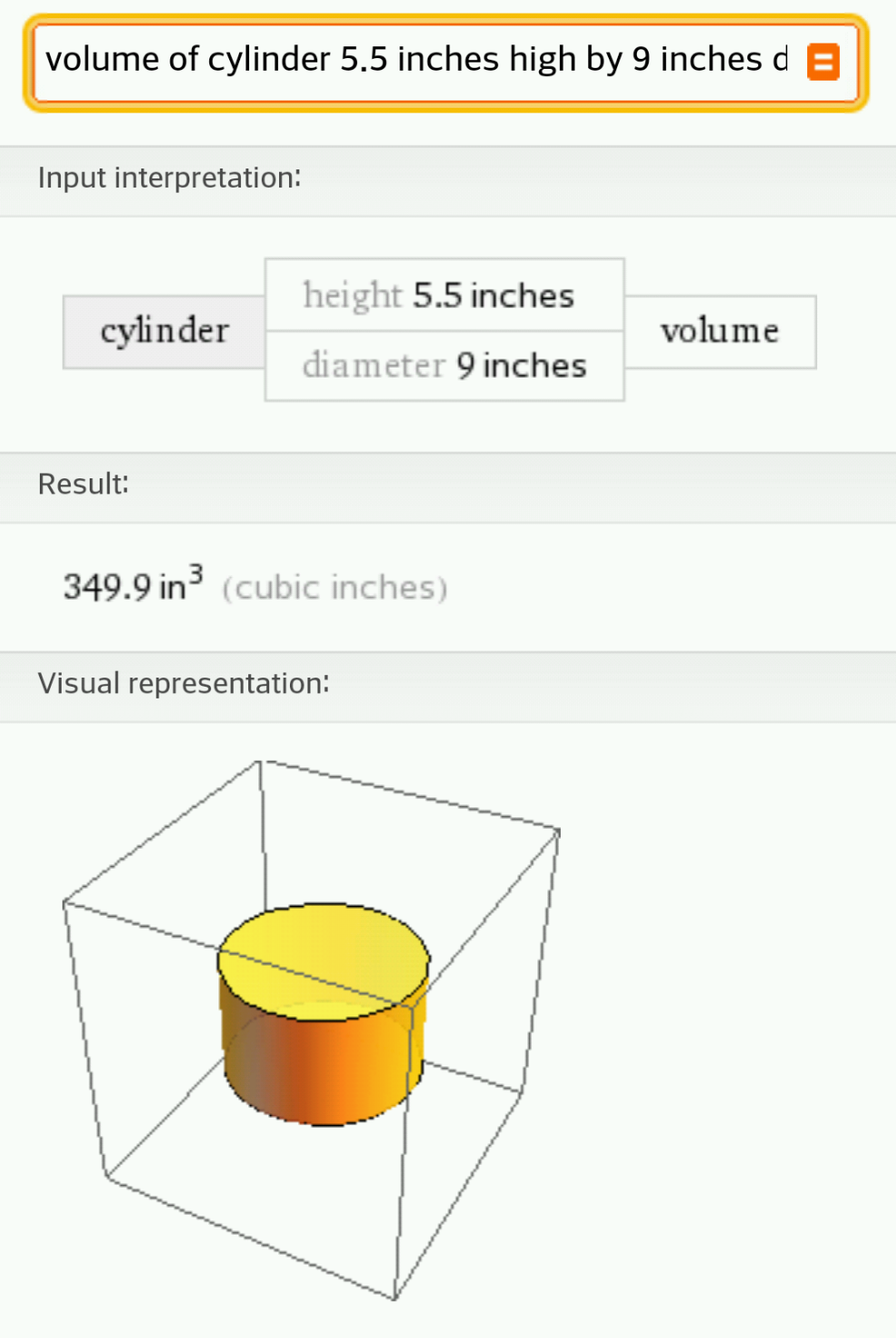Tap the "Result:" section header
896x1338 pixels.
coord(83,485)
